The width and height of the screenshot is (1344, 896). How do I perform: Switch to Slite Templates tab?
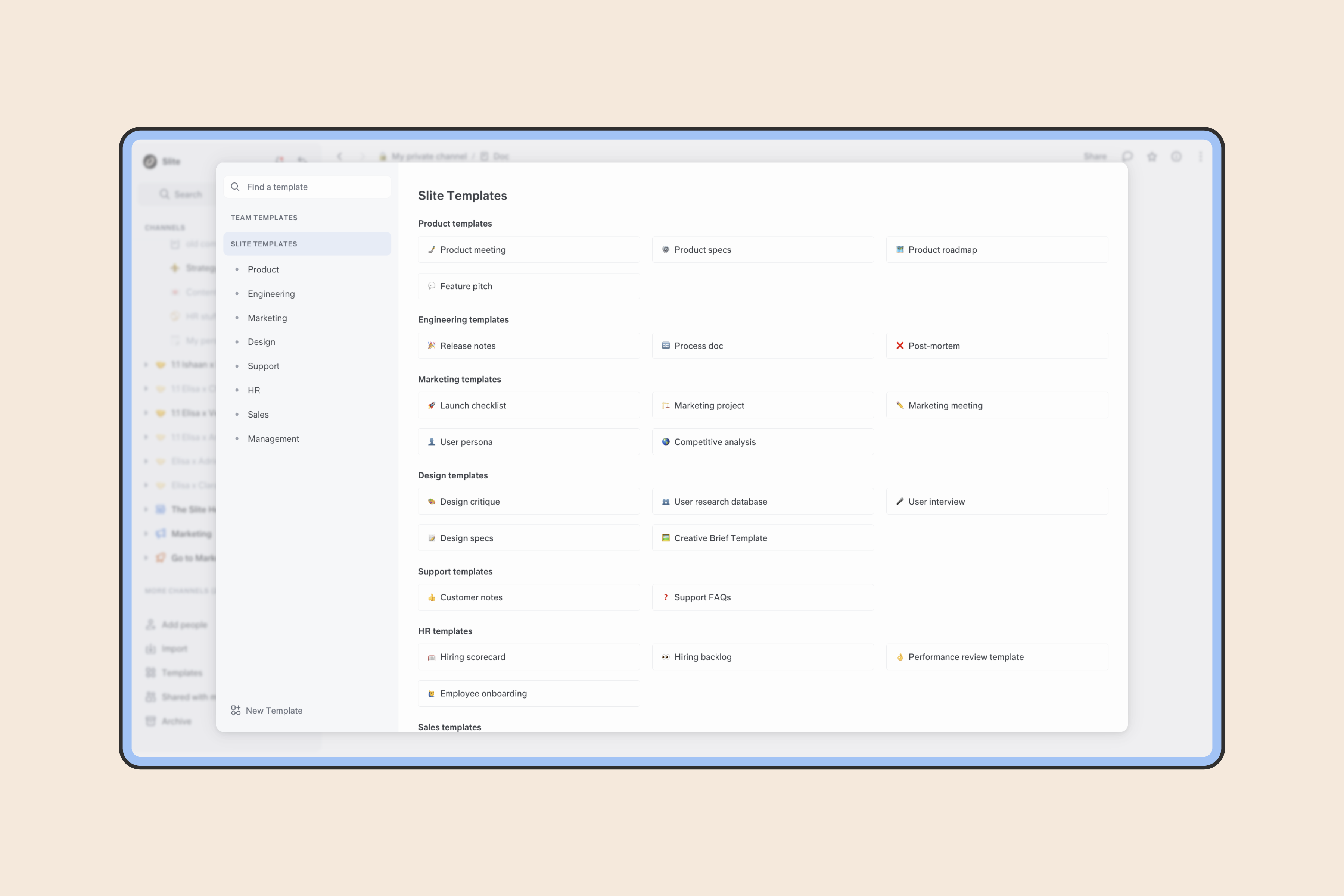click(x=264, y=243)
